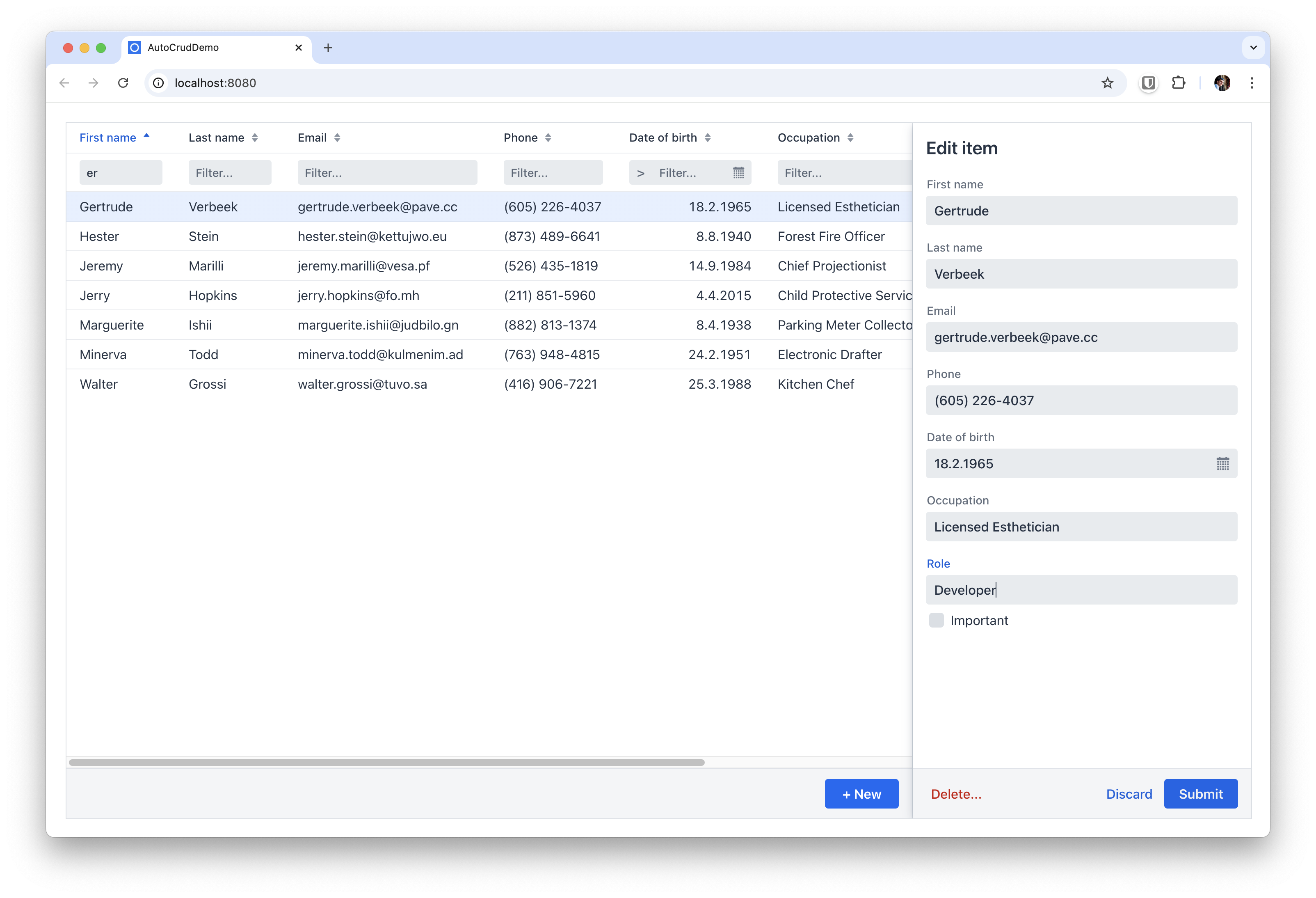1316x898 pixels.
Task: Submit the edited item
Action: [x=1200, y=794]
